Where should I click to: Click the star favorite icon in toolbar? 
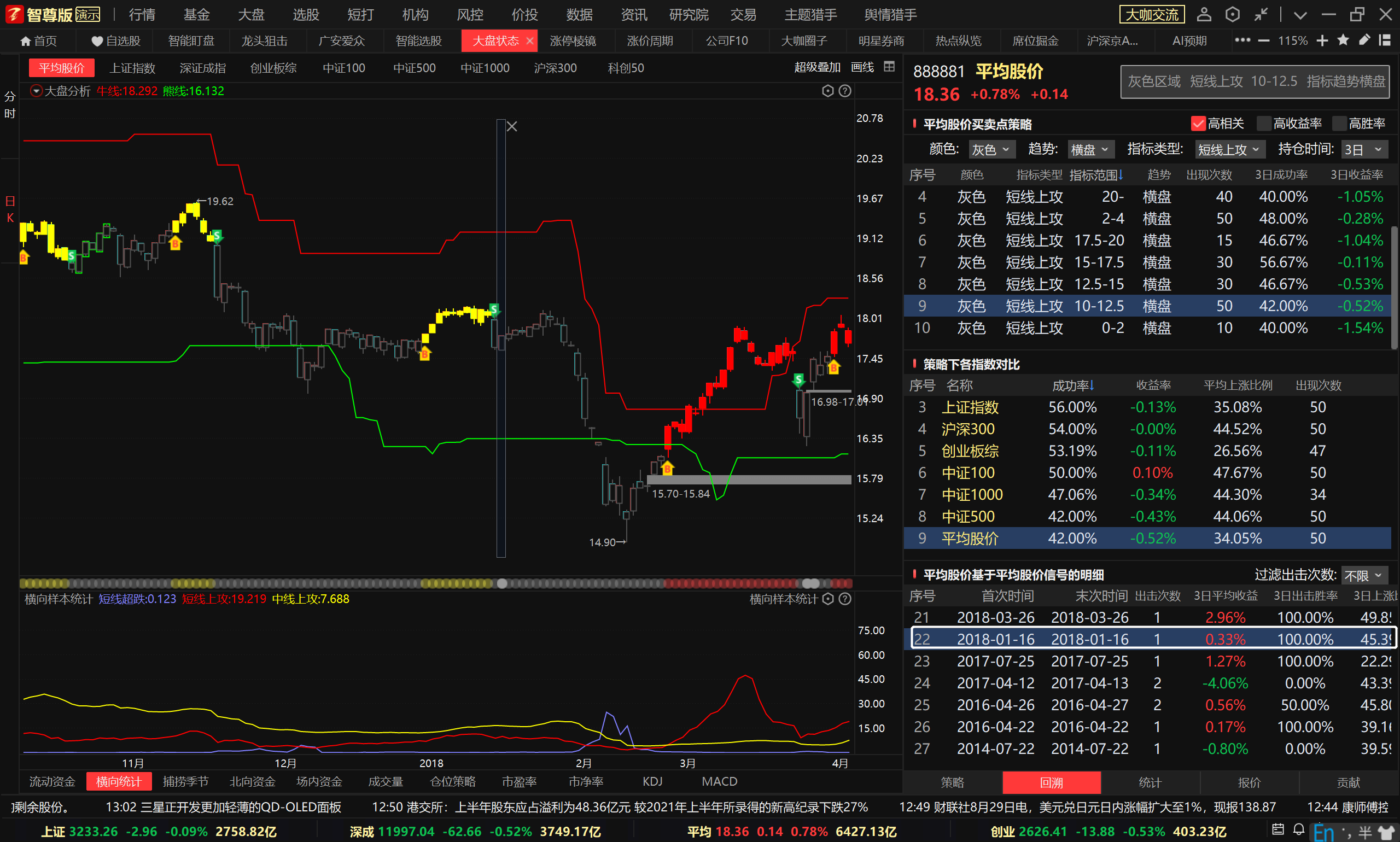(1343, 40)
